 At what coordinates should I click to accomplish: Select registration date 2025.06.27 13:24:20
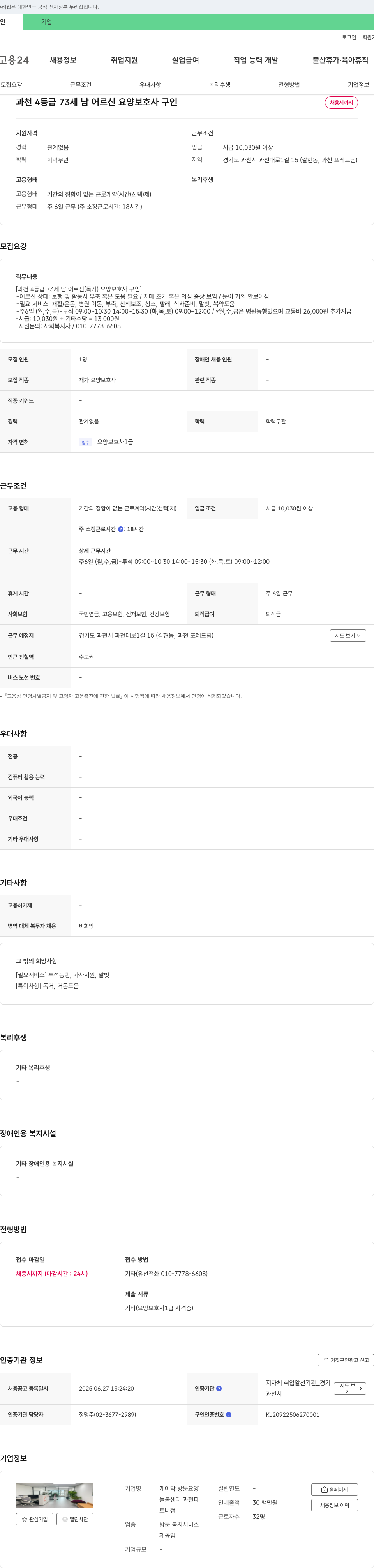[x=106, y=1389]
